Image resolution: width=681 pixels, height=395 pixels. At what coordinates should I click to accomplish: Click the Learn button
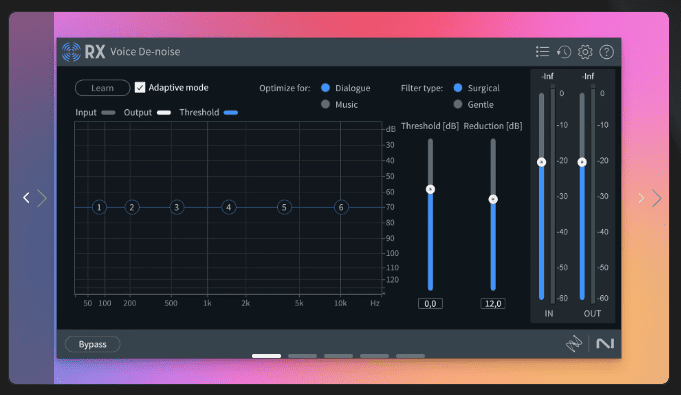(102, 88)
